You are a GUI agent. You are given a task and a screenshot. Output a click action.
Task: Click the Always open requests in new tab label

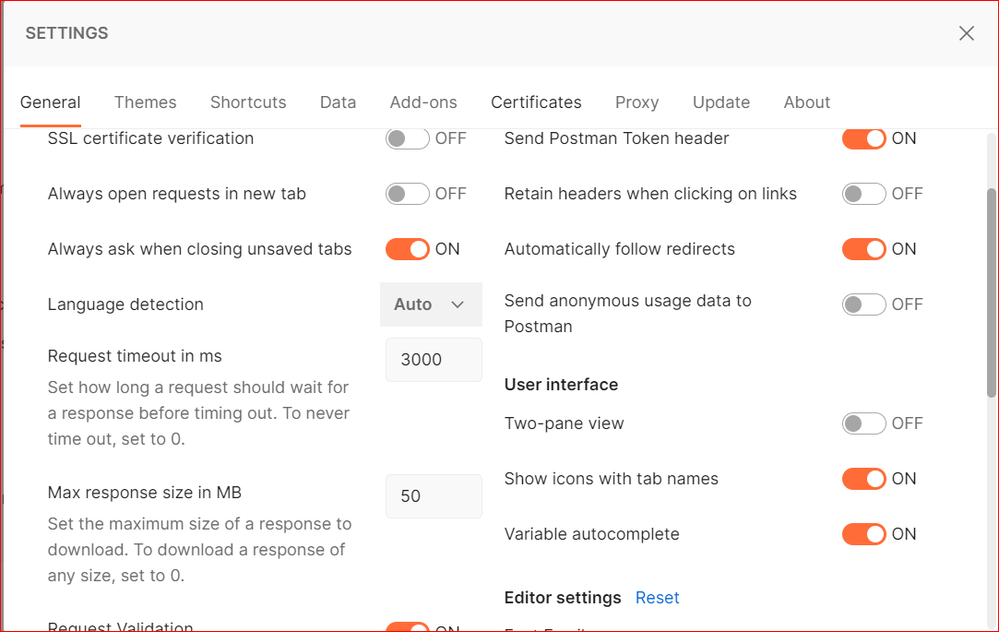pos(177,194)
